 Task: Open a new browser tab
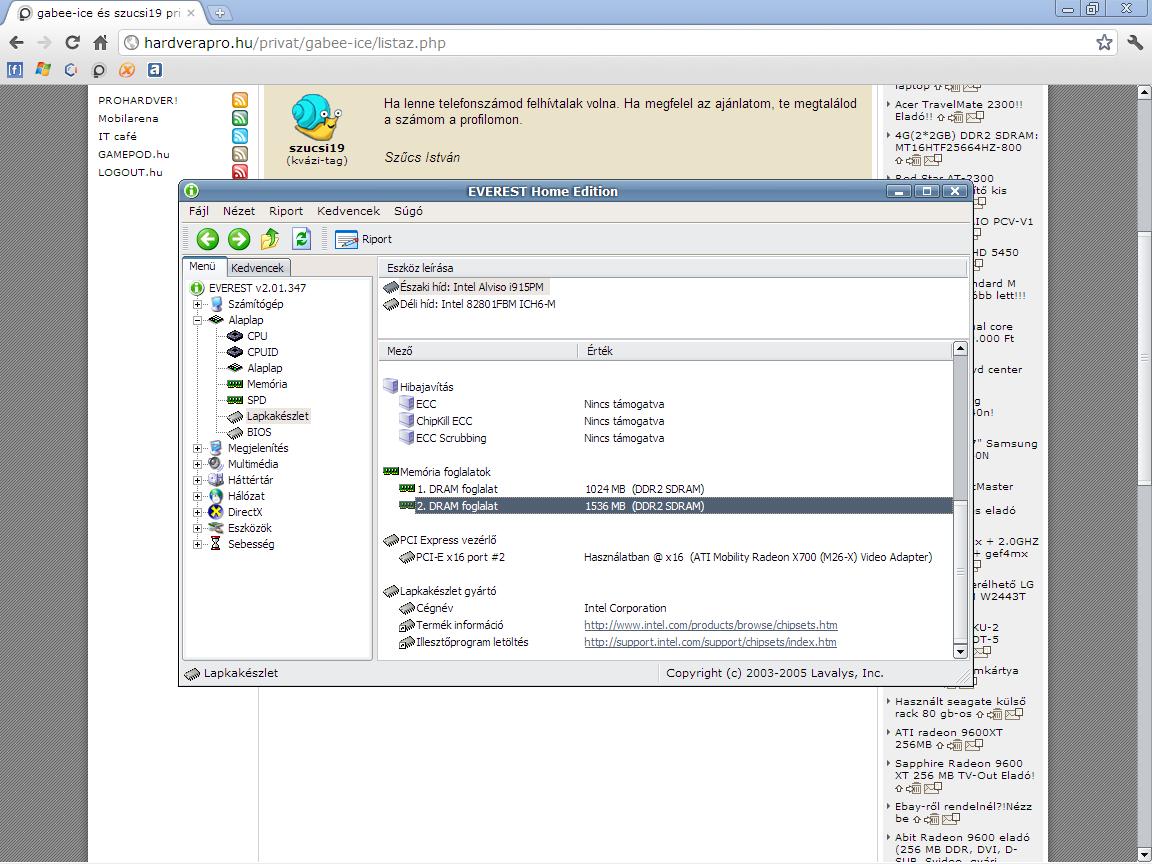(220, 13)
